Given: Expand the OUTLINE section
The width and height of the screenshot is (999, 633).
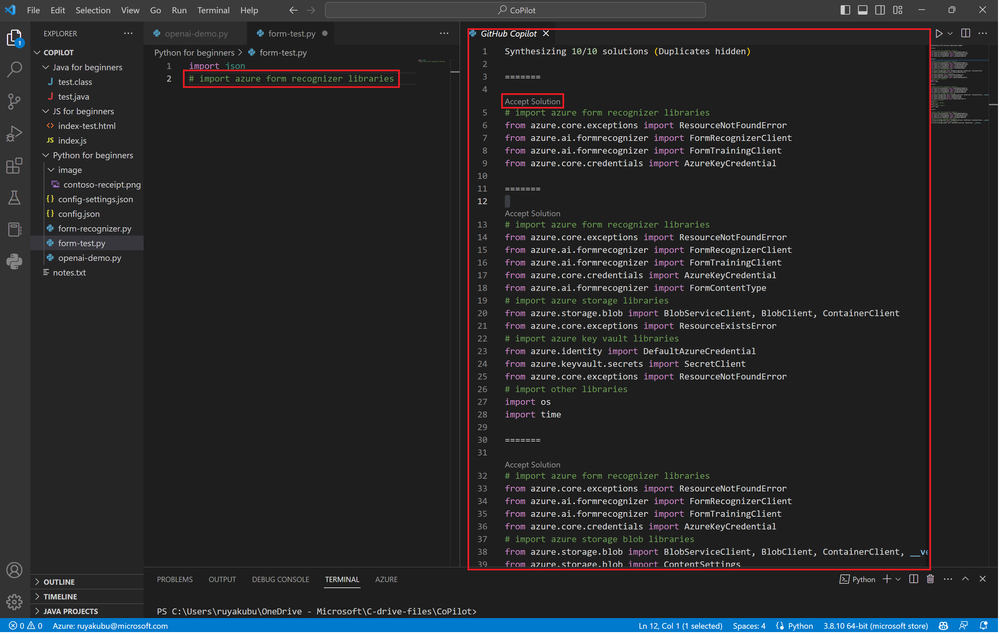Looking at the screenshot, I should click(x=59, y=582).
